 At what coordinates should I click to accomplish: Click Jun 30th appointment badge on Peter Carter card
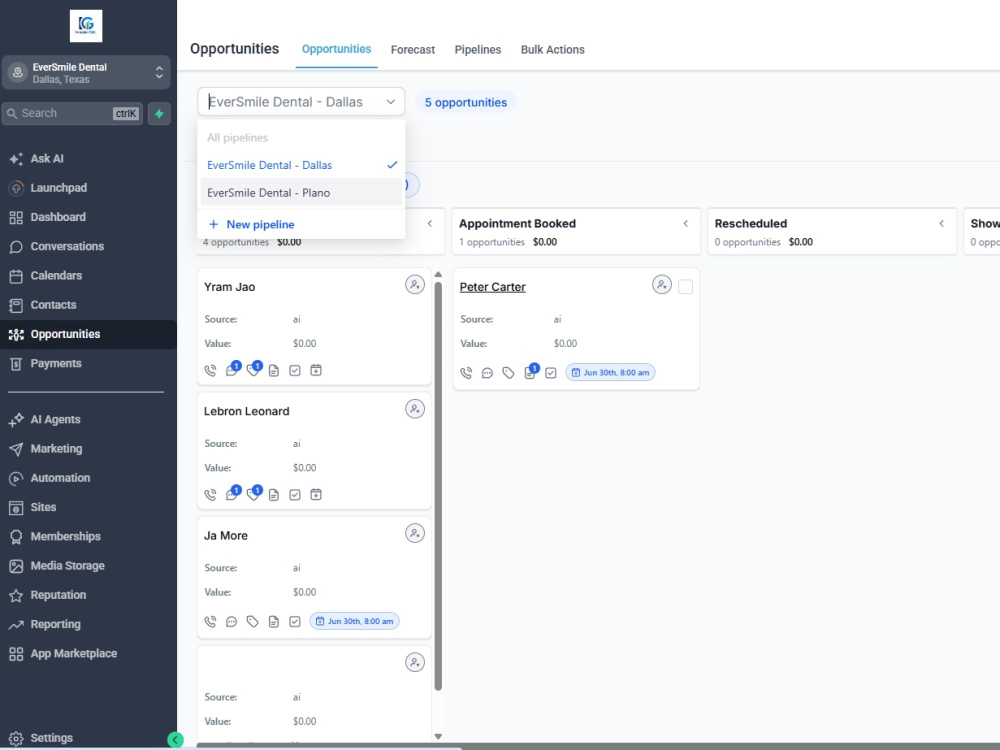tap(610, 372)
